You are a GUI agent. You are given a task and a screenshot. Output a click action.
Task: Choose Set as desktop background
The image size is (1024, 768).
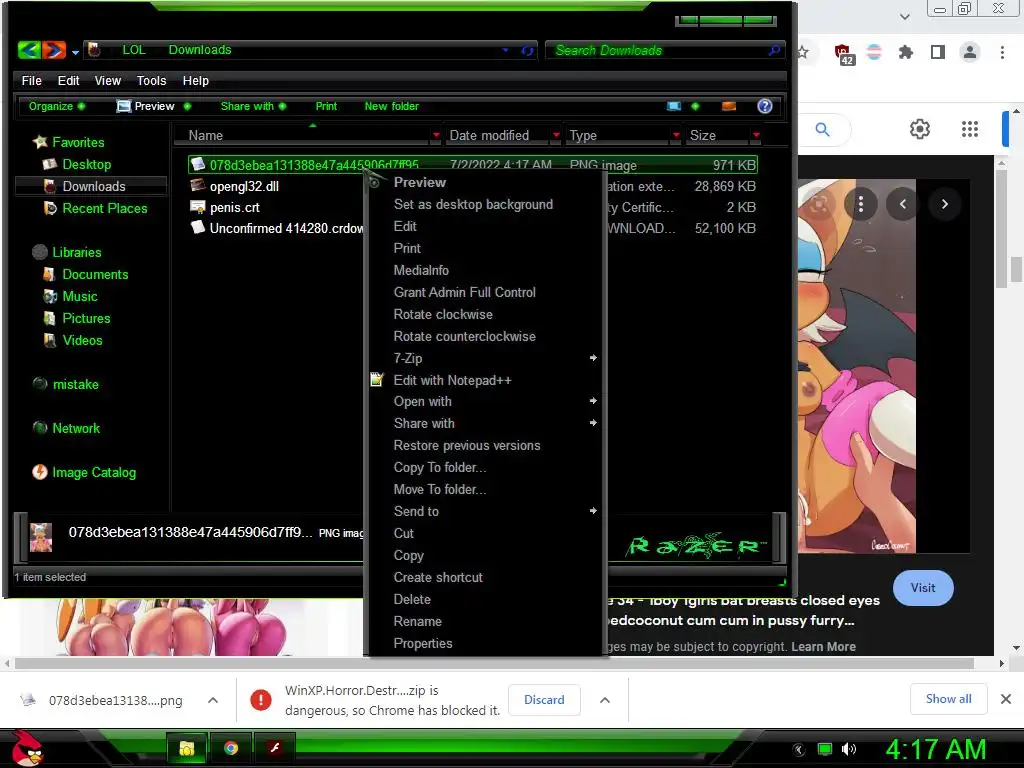tap(473, 204)
